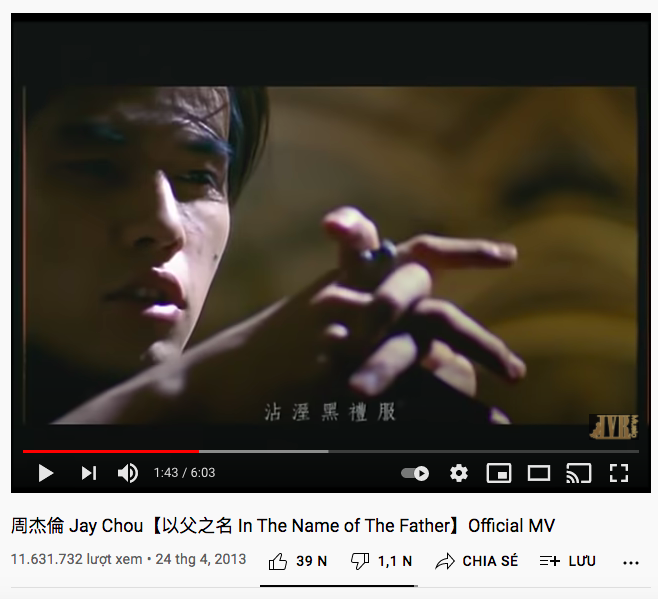
Task: Toggle the autoplay switch
Action: 415,473
